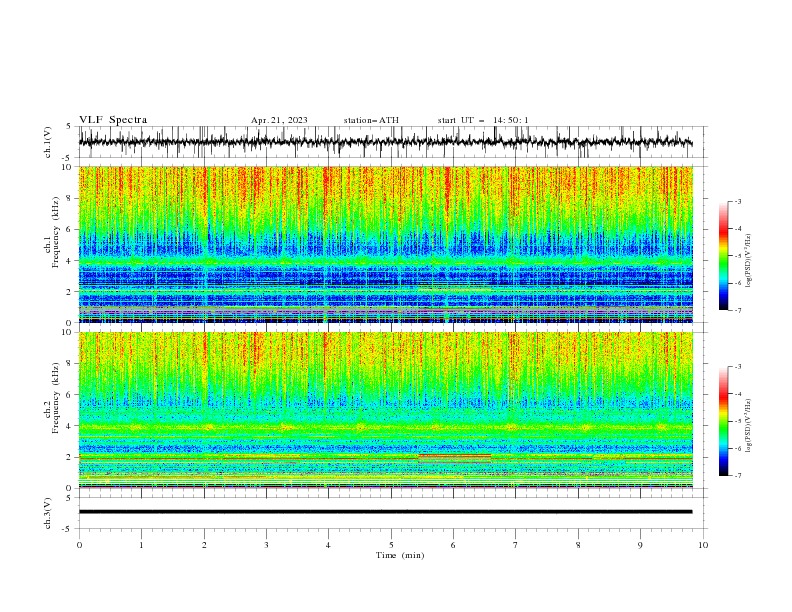Click the ch.1 Frequency (kHz) axis label
Image resolution: width=792 pixels, height=612 pixels.
[52, 232]
